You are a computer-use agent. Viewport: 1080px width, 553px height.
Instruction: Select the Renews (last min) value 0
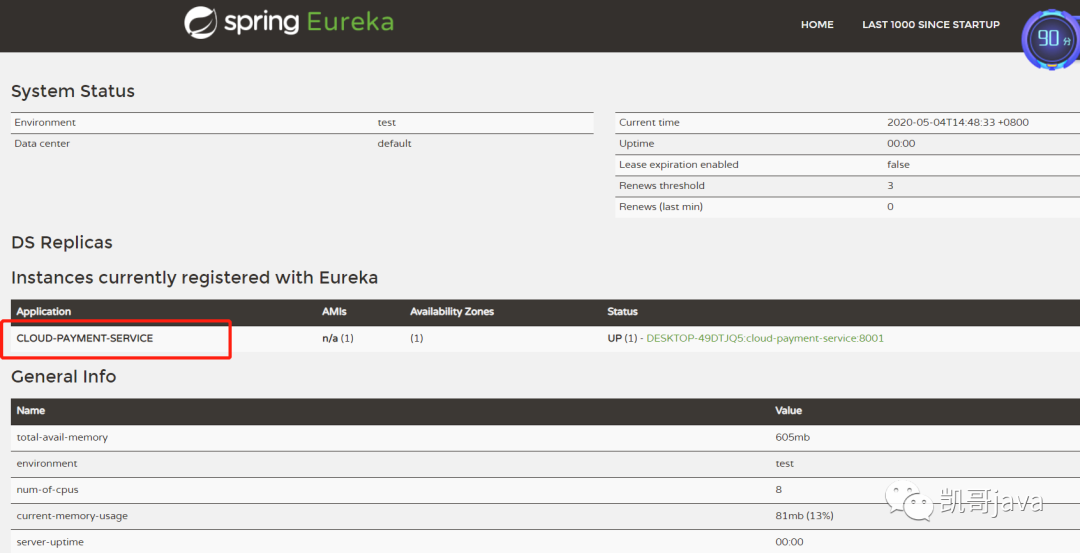click(x=890, y=207)
